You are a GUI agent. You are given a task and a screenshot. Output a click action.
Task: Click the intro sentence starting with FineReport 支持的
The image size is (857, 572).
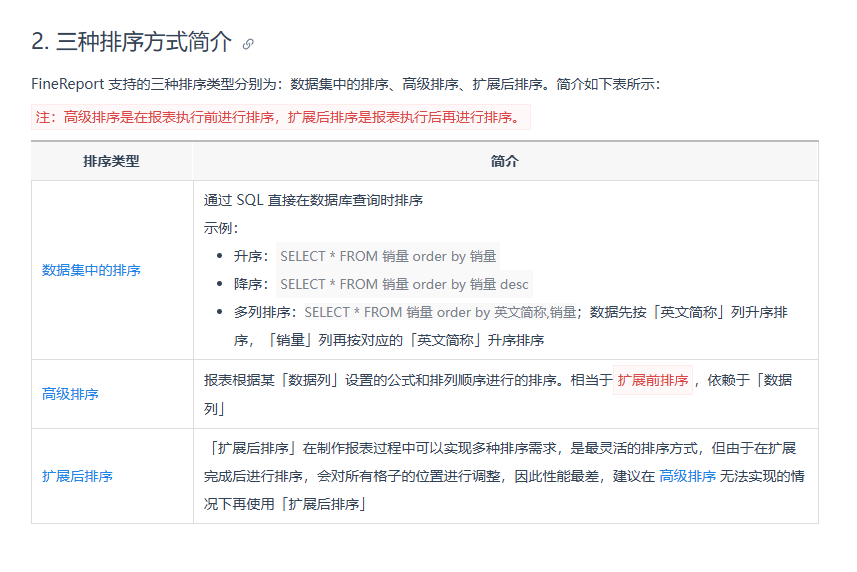[x=345, y=84]
